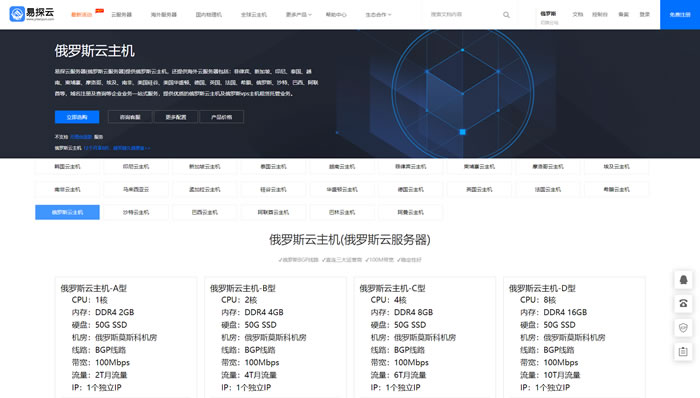700x398 pixels.
Task: Click the red flag badge icon
Action: coord(100,11)
